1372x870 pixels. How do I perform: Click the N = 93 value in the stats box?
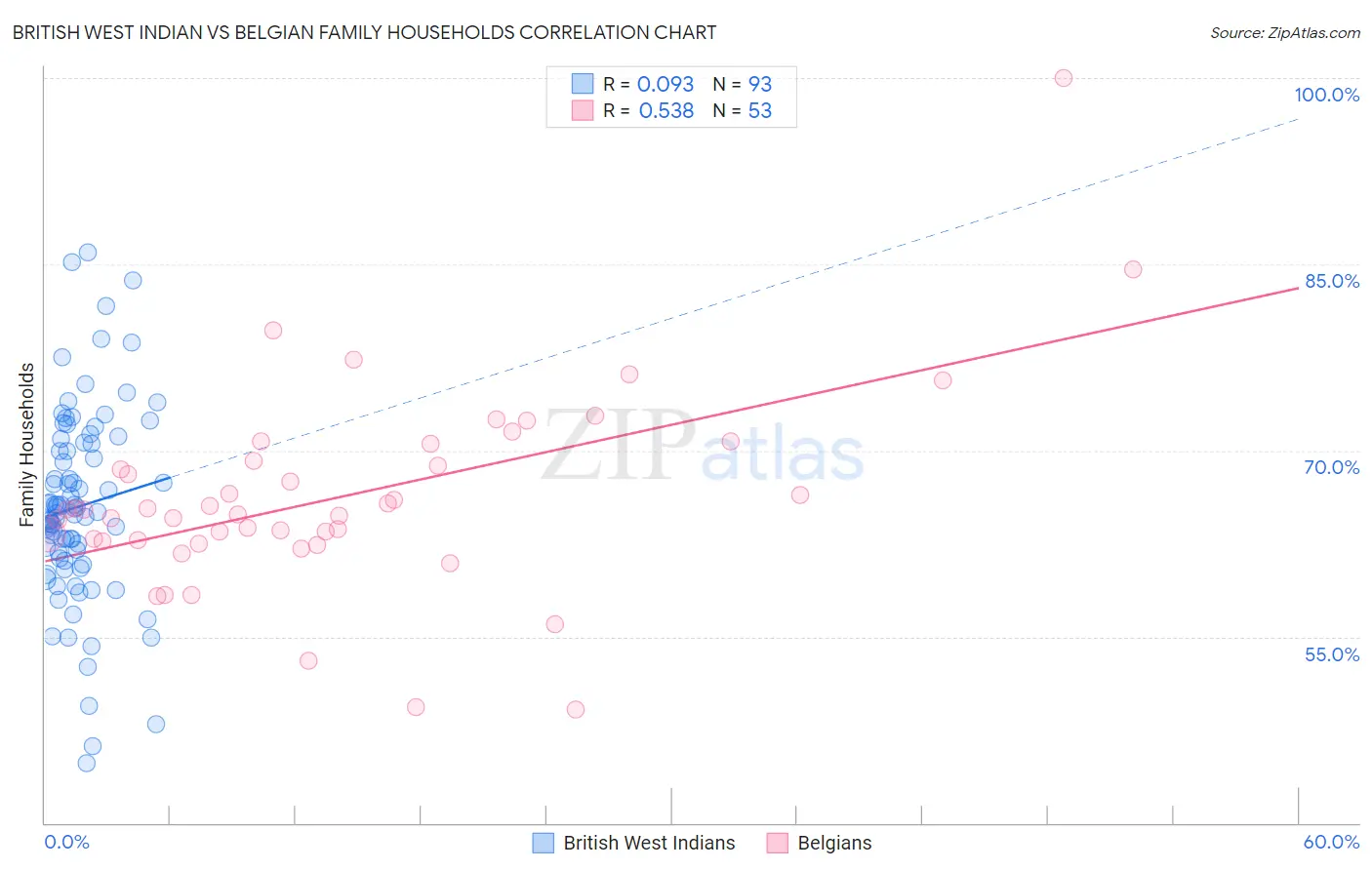point(743,84)
